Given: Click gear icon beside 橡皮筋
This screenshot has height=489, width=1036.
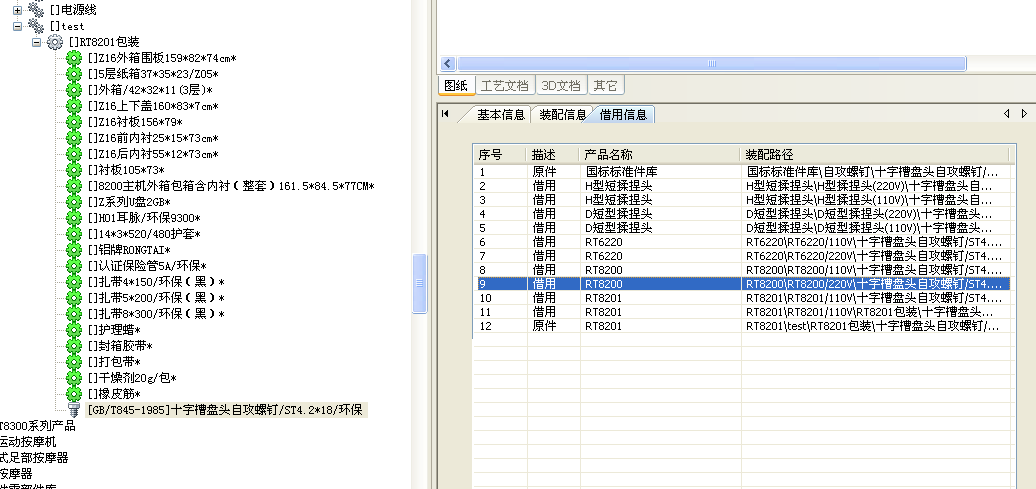Looking at the screenshot, I should click(74, 394).
